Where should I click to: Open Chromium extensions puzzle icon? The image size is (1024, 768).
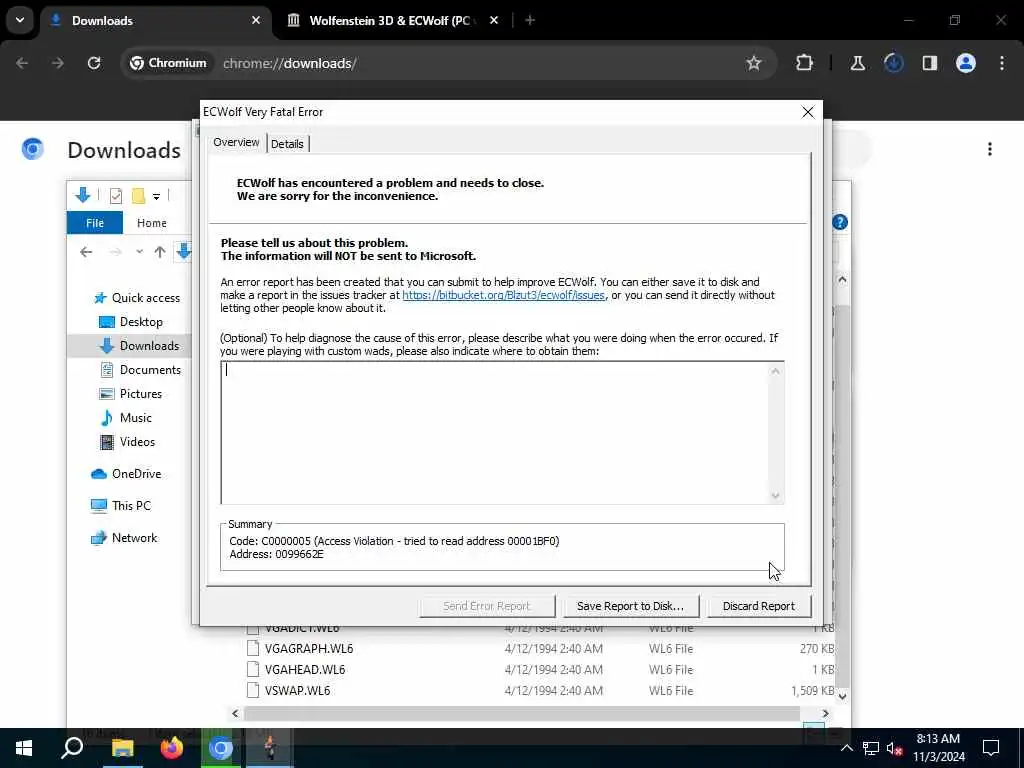804,63
